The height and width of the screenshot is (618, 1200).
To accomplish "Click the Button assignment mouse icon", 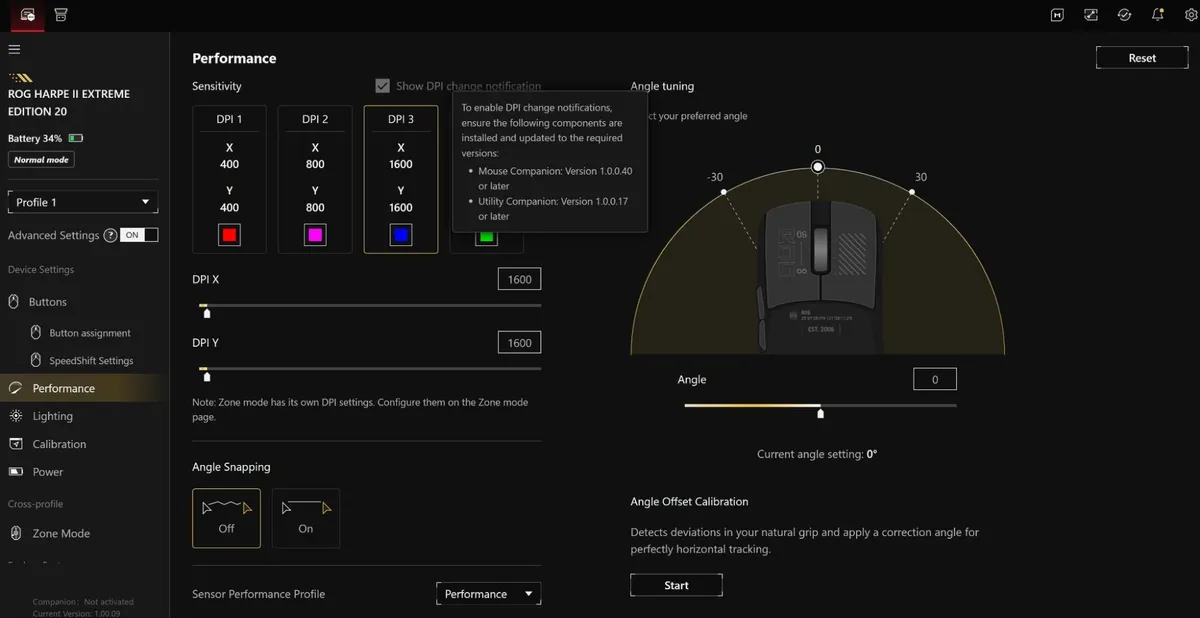I will point(38,333).
